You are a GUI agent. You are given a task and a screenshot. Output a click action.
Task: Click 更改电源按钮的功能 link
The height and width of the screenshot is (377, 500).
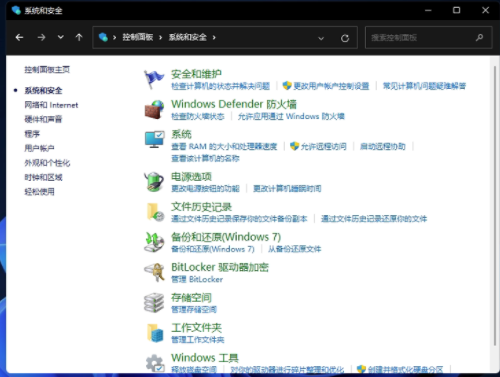pos(205,189)
